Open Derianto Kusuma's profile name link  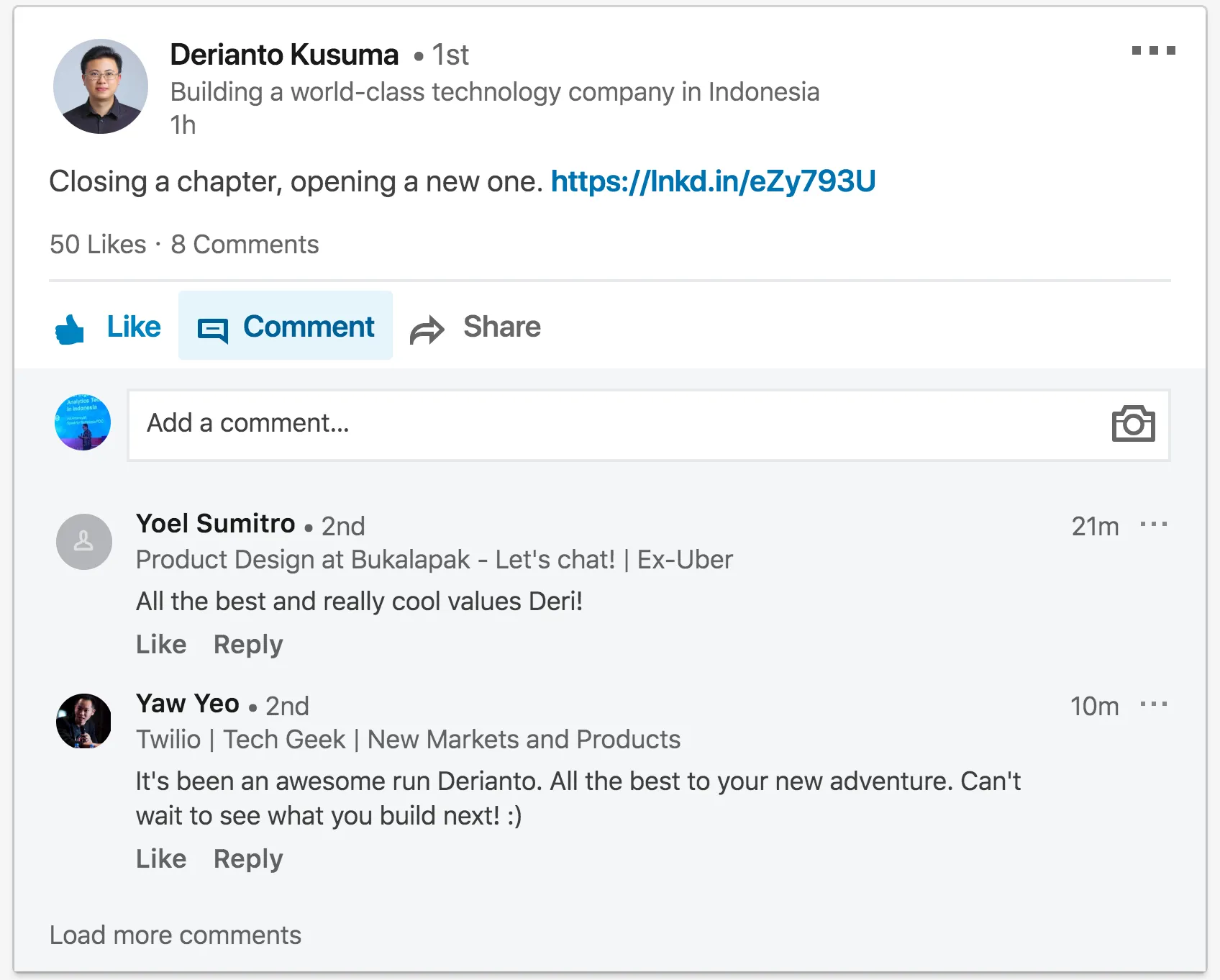pos(284,55)
